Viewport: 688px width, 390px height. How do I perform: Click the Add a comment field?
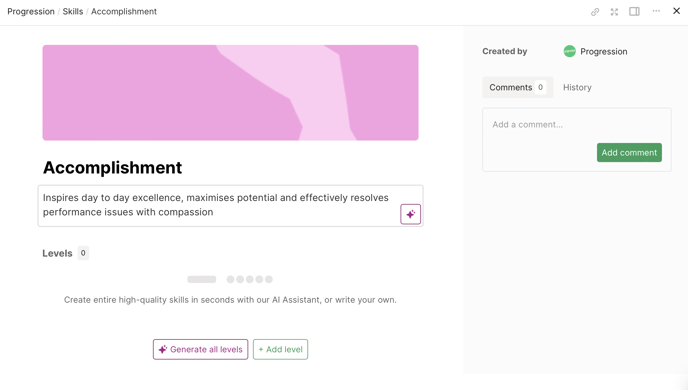pyautogui.click(x=577, y=125)
